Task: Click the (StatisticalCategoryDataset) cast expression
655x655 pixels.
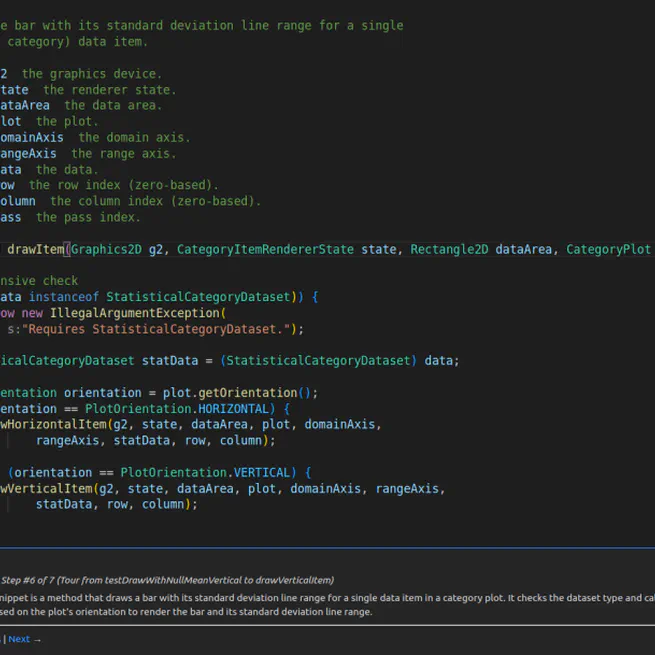Action: pos(318,361)
